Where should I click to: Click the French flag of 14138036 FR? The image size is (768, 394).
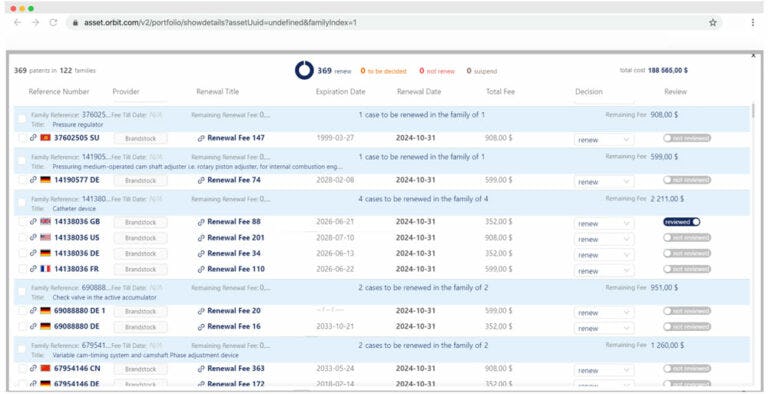(x=46, y=269)
